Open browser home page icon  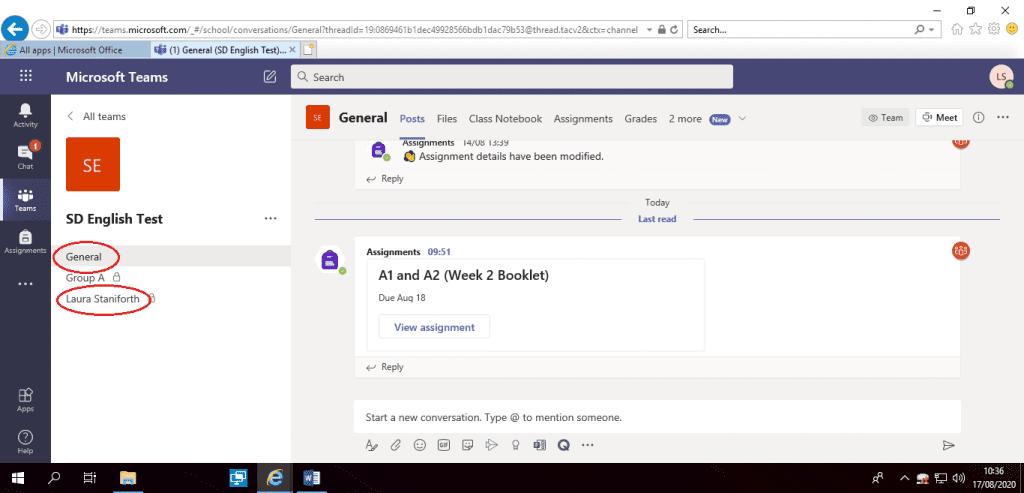pyautogui.click(x=957, y=29)
